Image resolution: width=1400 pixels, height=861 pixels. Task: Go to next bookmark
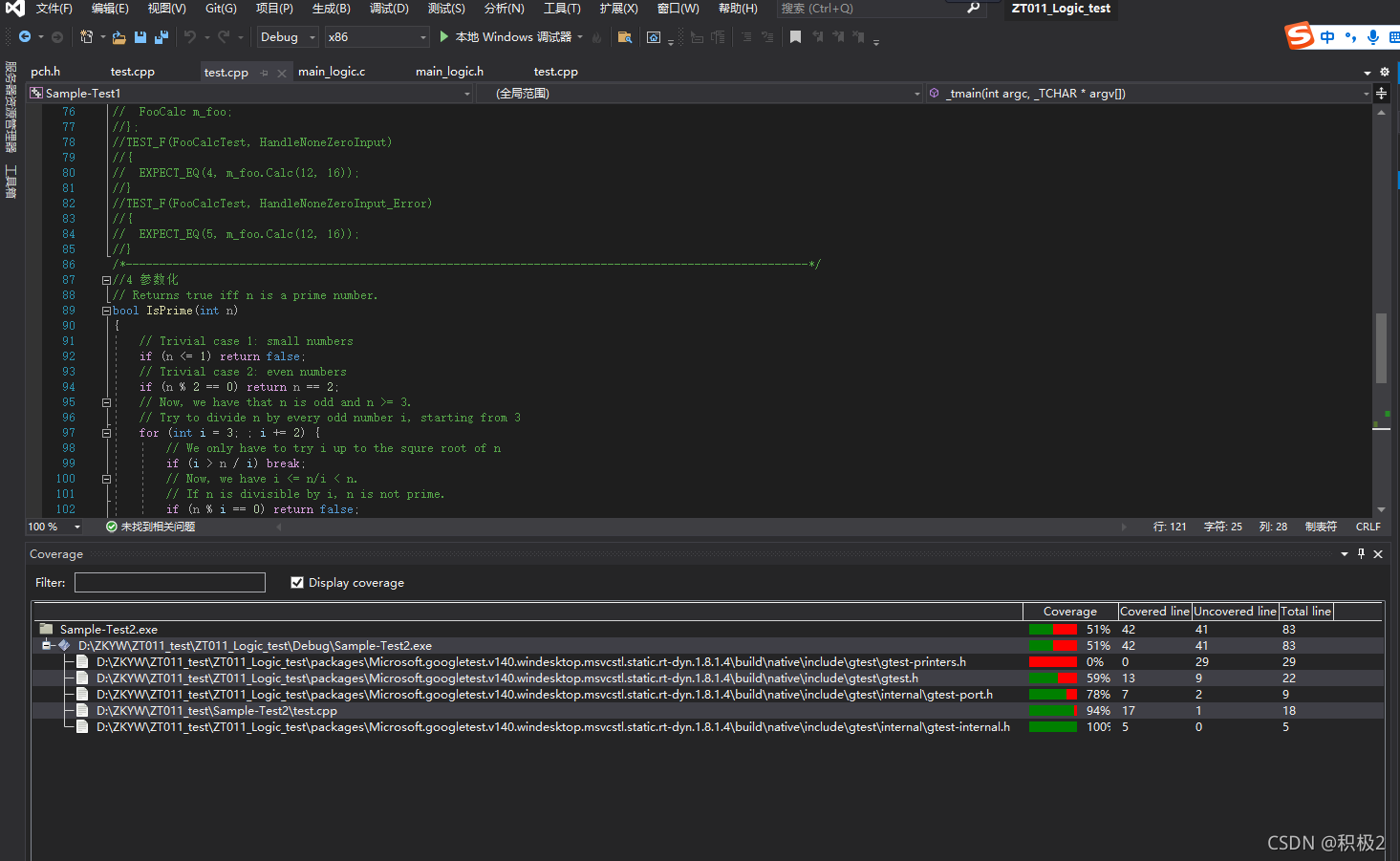838,36
